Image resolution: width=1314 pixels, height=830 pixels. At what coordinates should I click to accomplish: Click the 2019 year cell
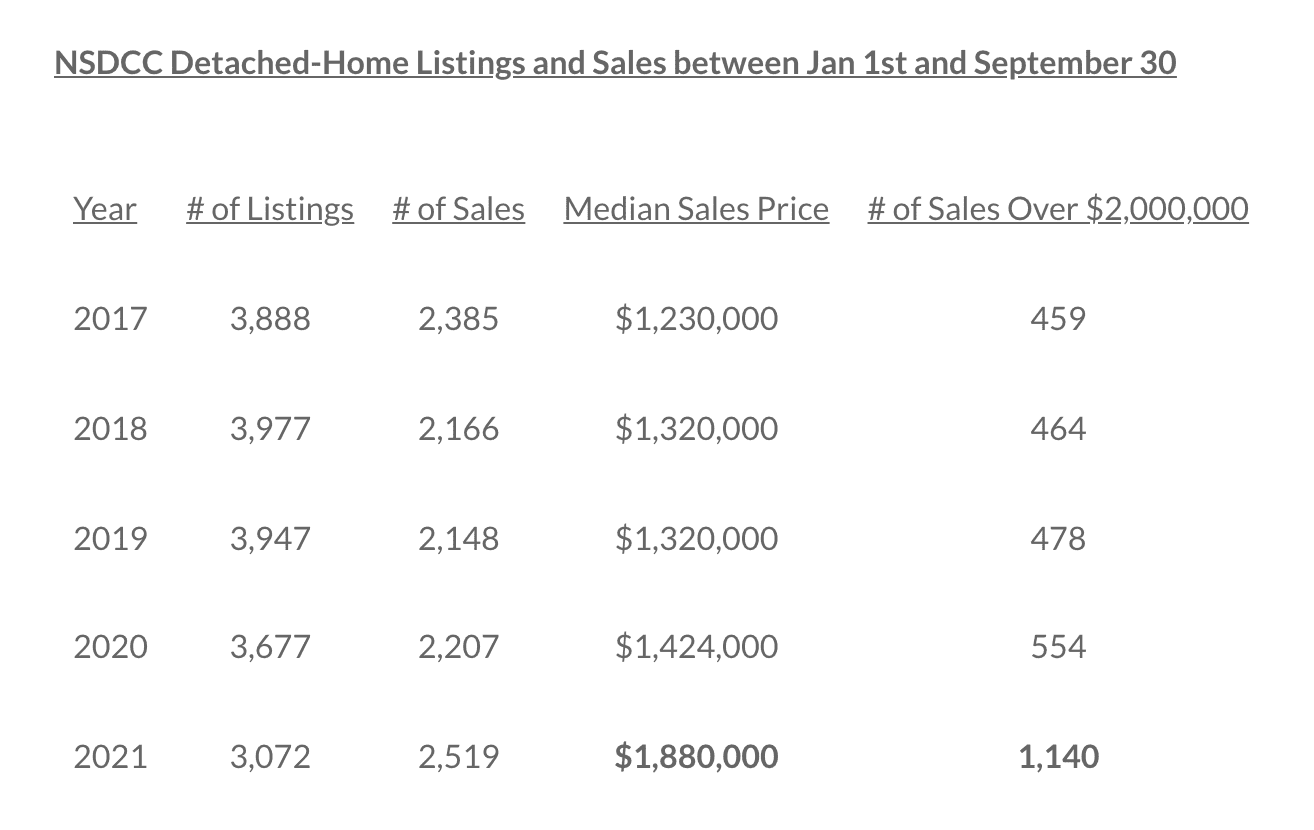(x=110, y=539)
